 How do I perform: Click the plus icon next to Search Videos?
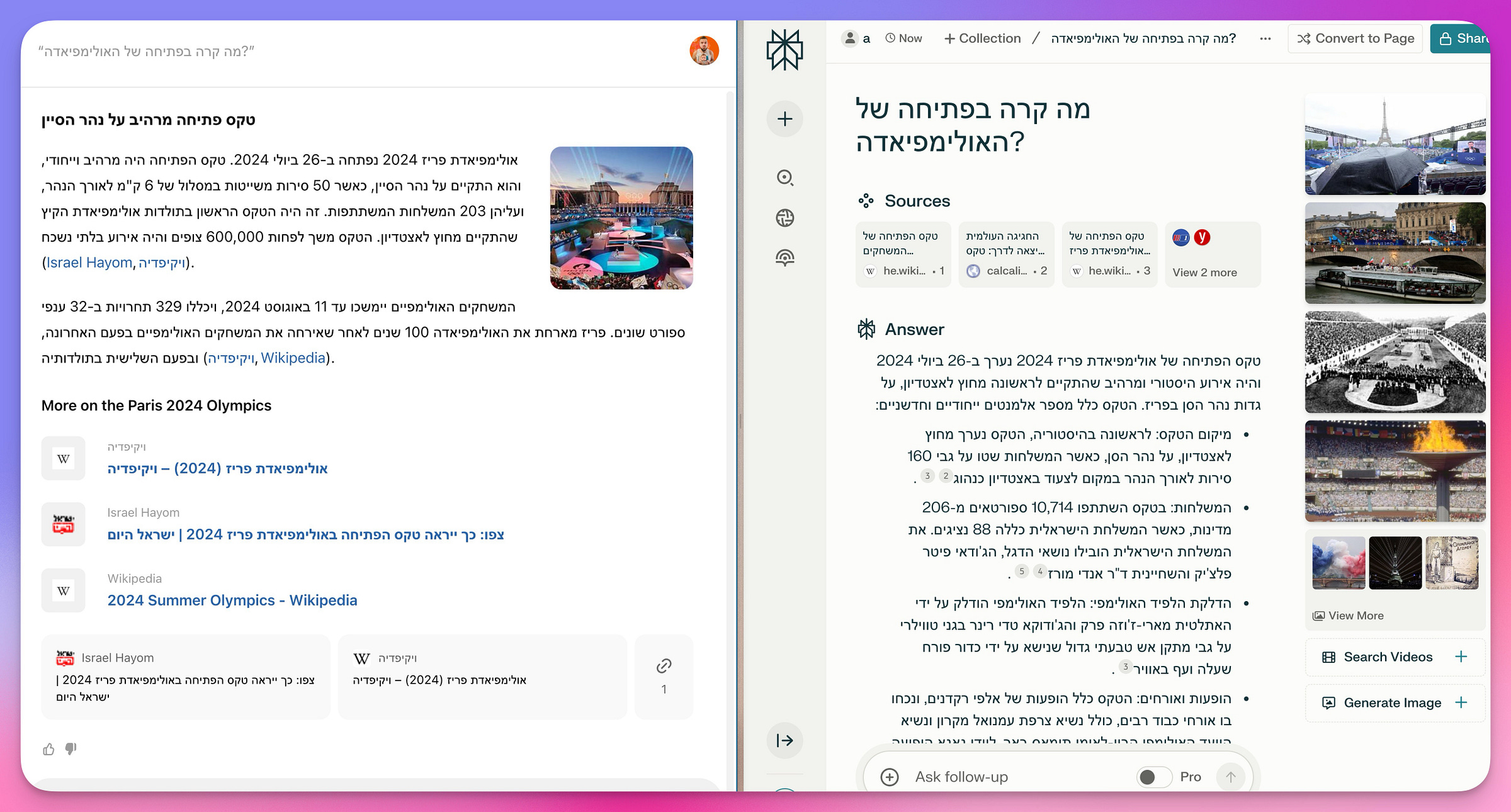(1461, 657)
